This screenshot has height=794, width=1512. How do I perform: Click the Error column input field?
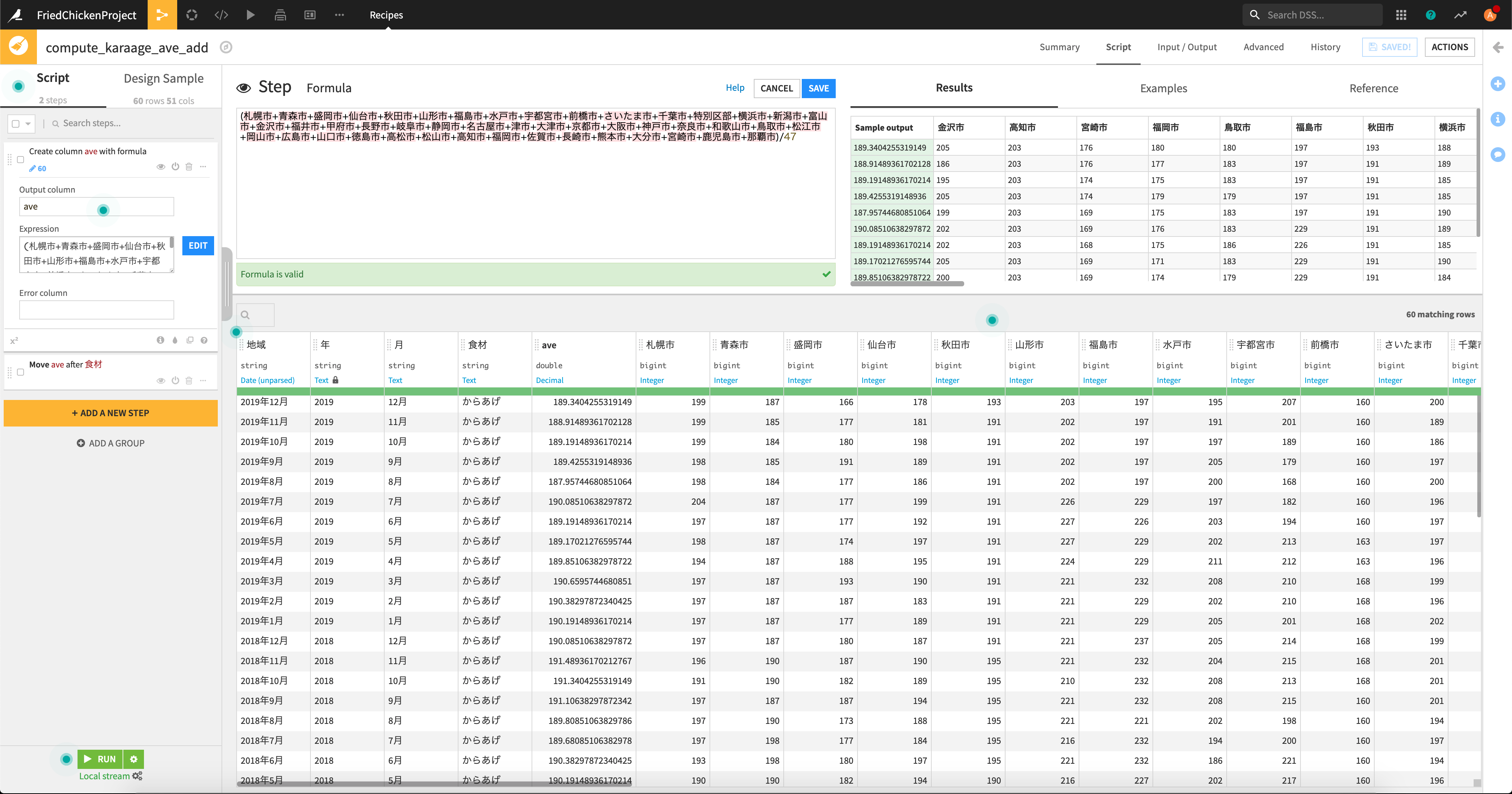coord(96,310)
